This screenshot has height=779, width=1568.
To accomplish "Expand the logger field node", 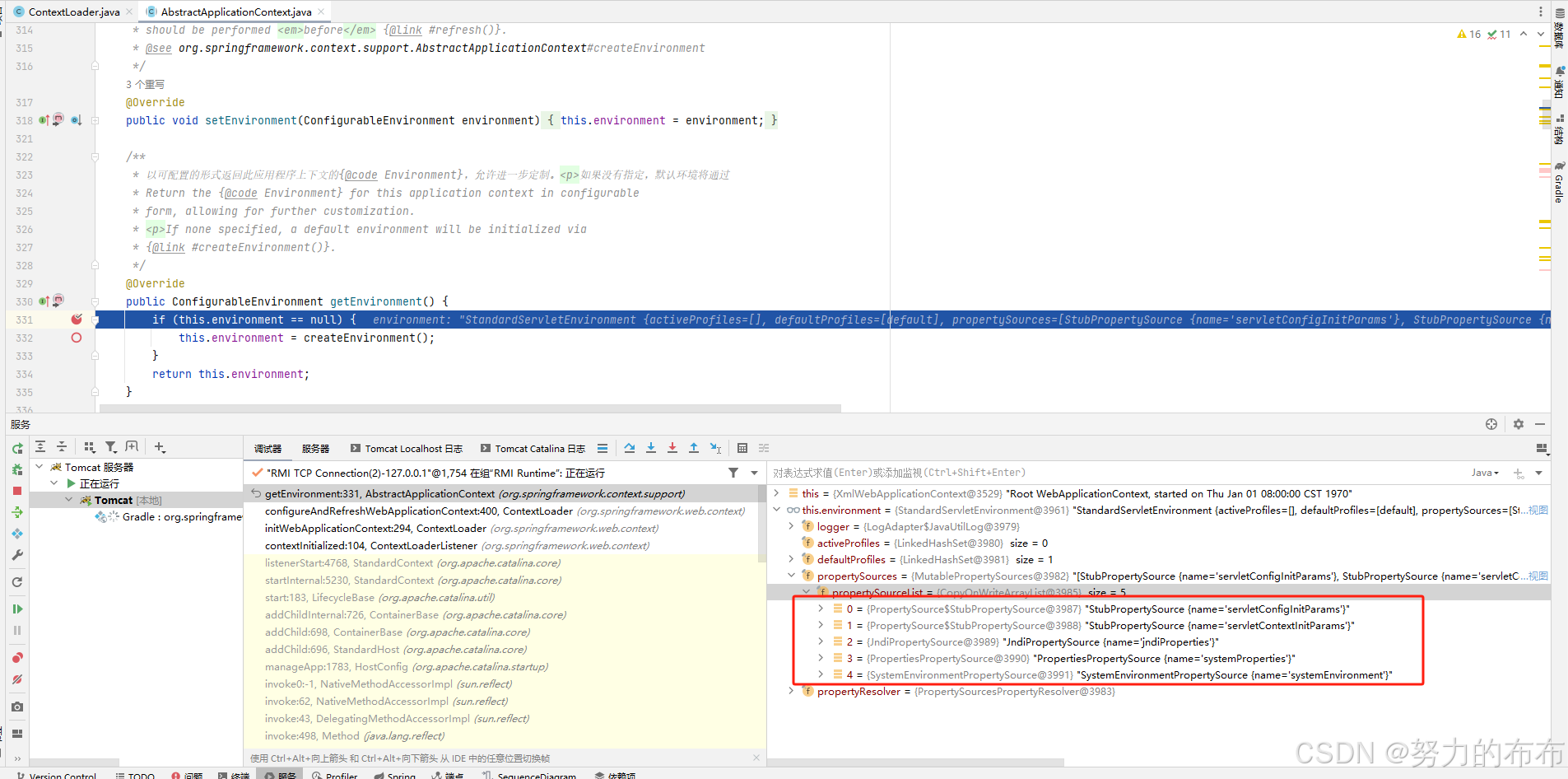I will click(791, 526).
